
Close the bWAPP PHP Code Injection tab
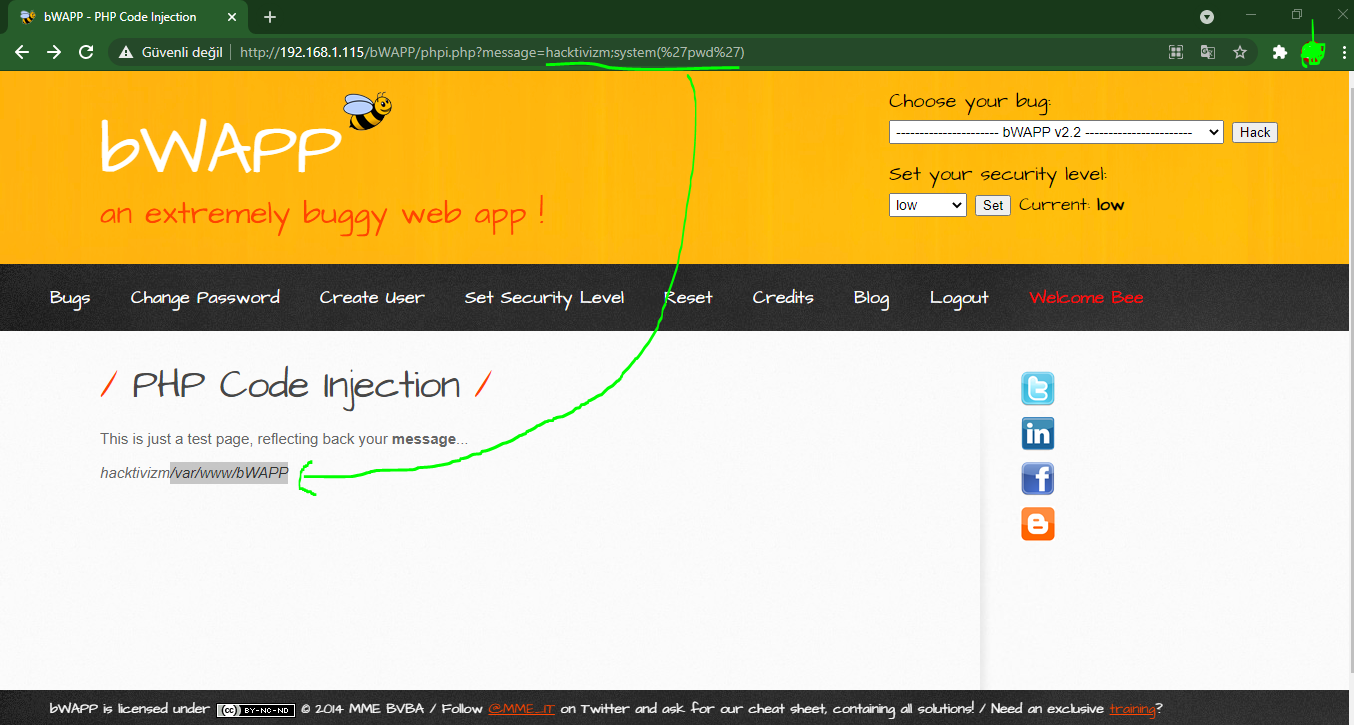tap(234, 17)
